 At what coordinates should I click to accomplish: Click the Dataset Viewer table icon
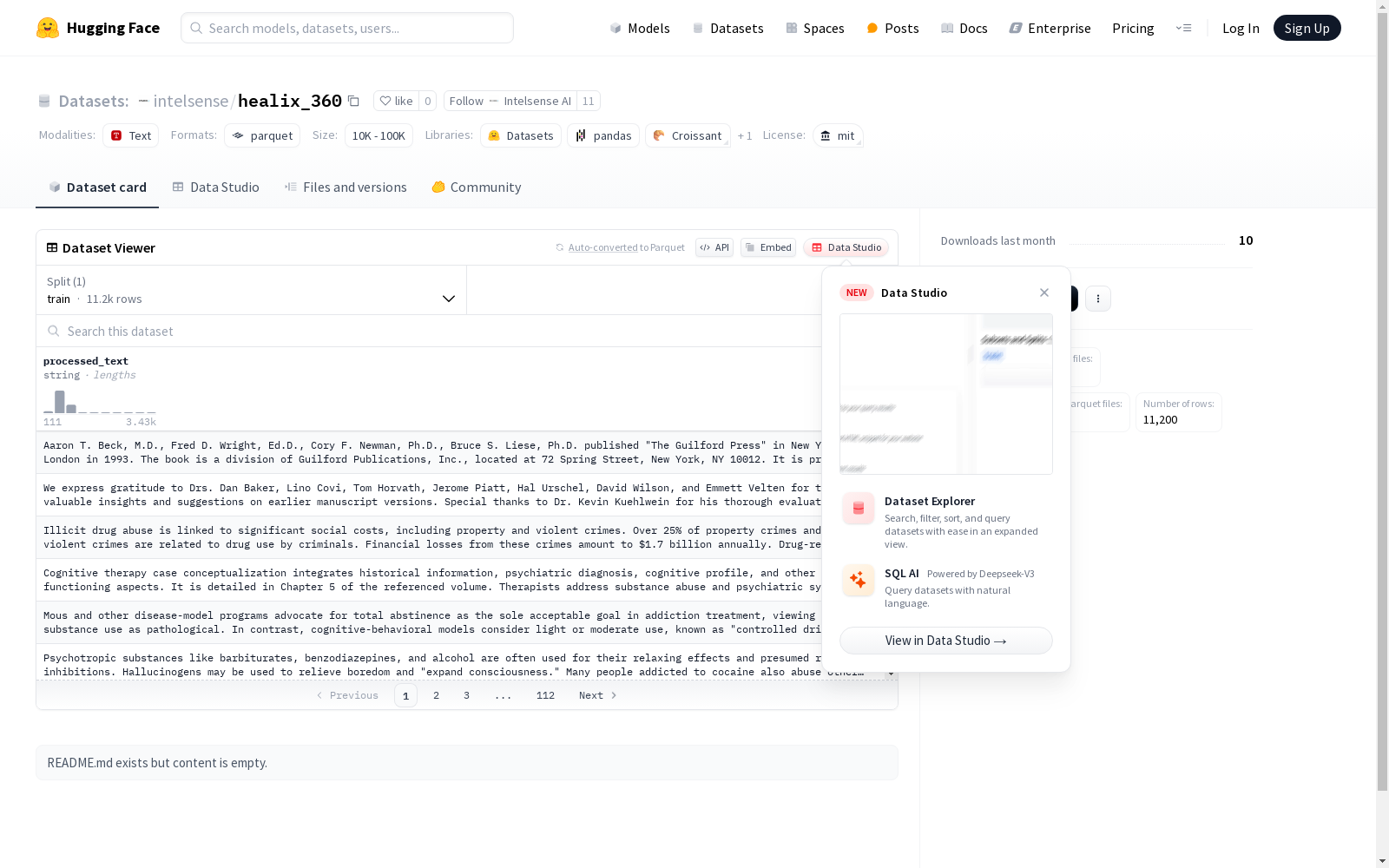(x=52, y=247)
